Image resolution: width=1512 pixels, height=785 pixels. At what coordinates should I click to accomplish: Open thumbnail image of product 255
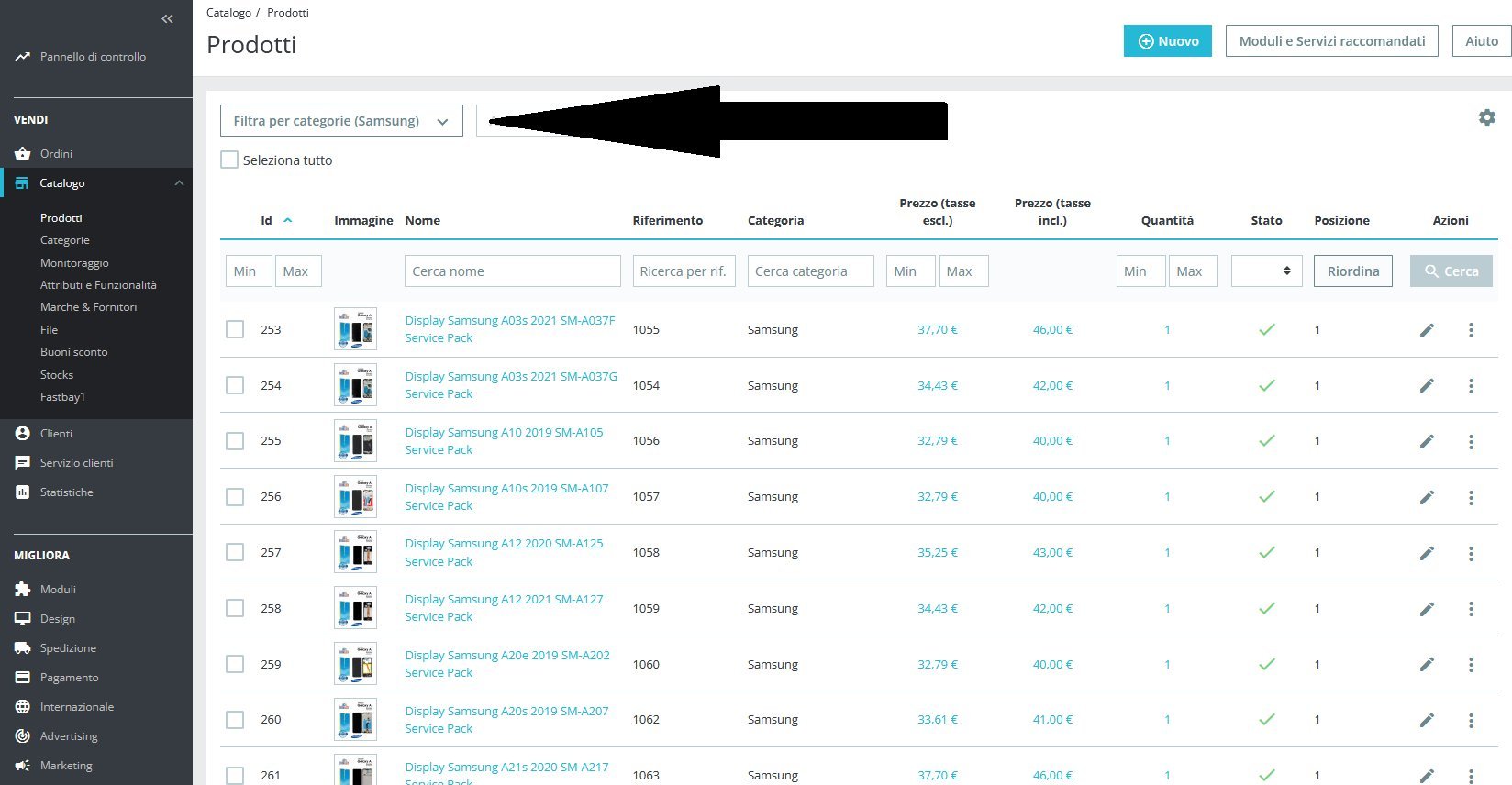coord(355,441)
